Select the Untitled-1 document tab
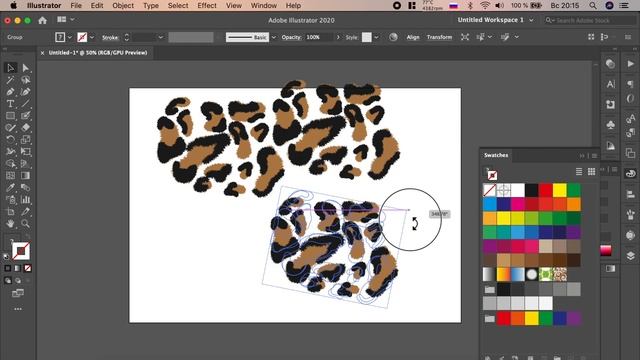The image size is (640, 360). pyautogui.click(x=98, y=53)
